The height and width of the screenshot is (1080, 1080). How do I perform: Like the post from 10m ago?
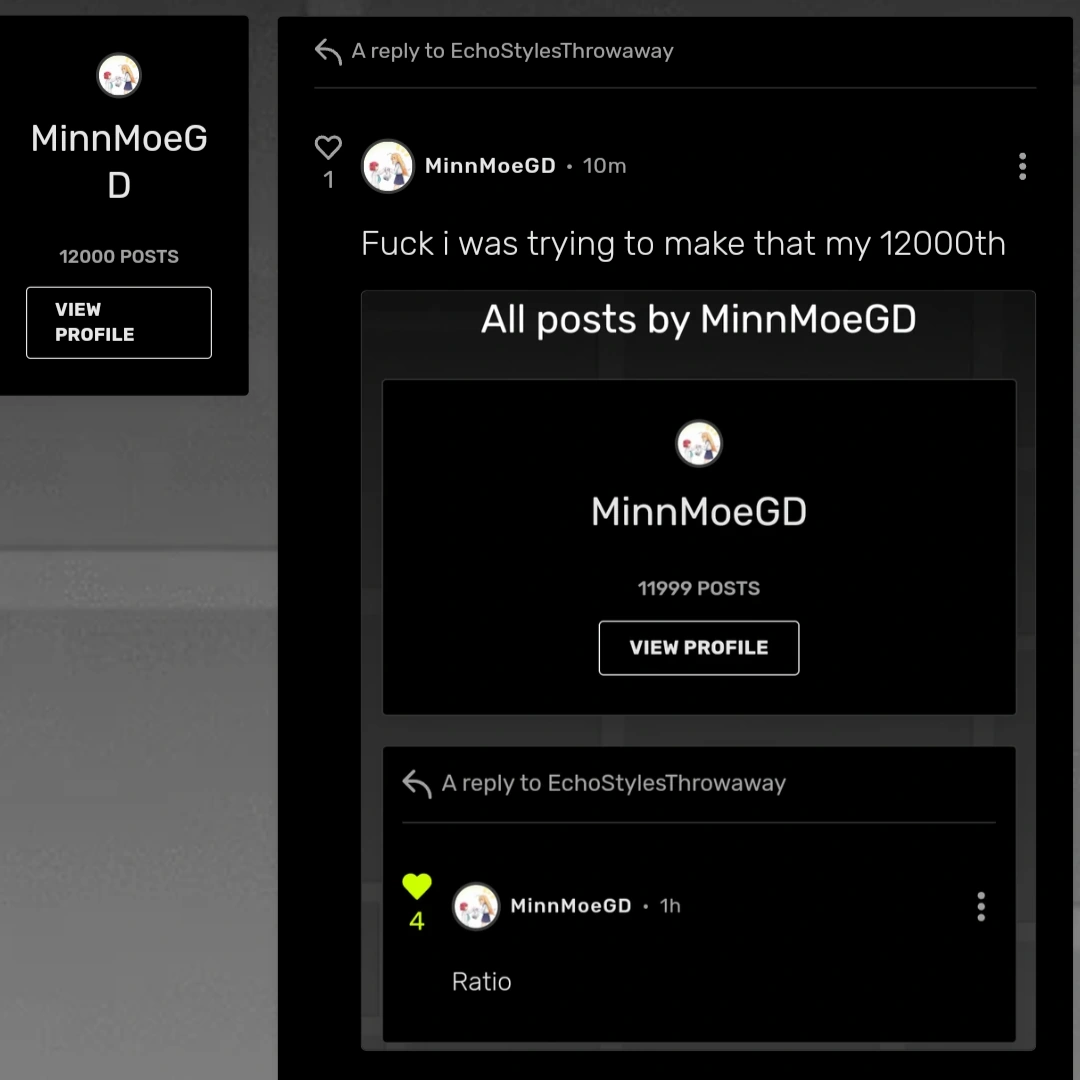[x=328, y=148]
